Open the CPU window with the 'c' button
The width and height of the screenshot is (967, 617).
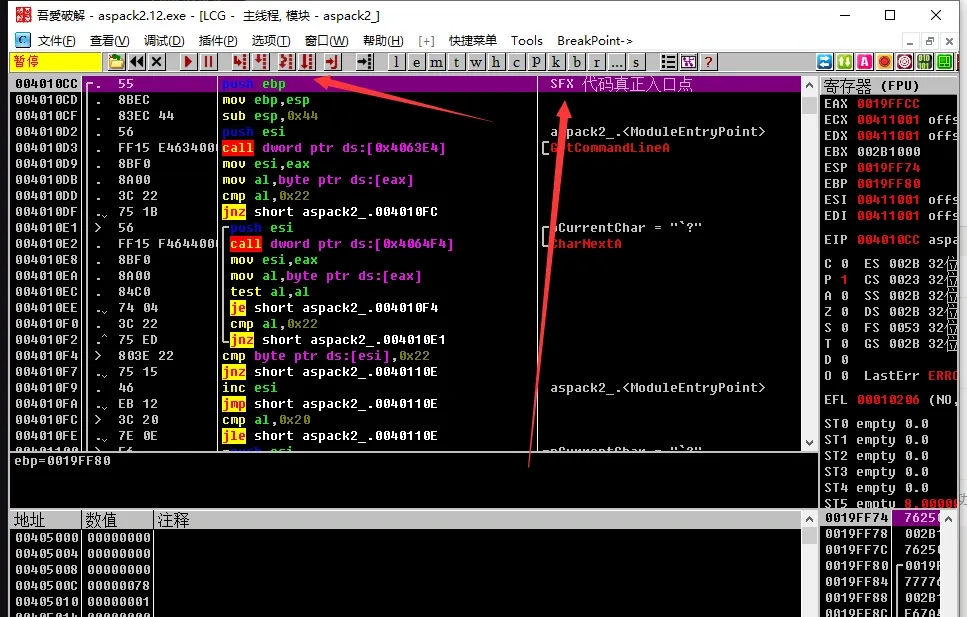pyautogui.click(x=516, y=62)
